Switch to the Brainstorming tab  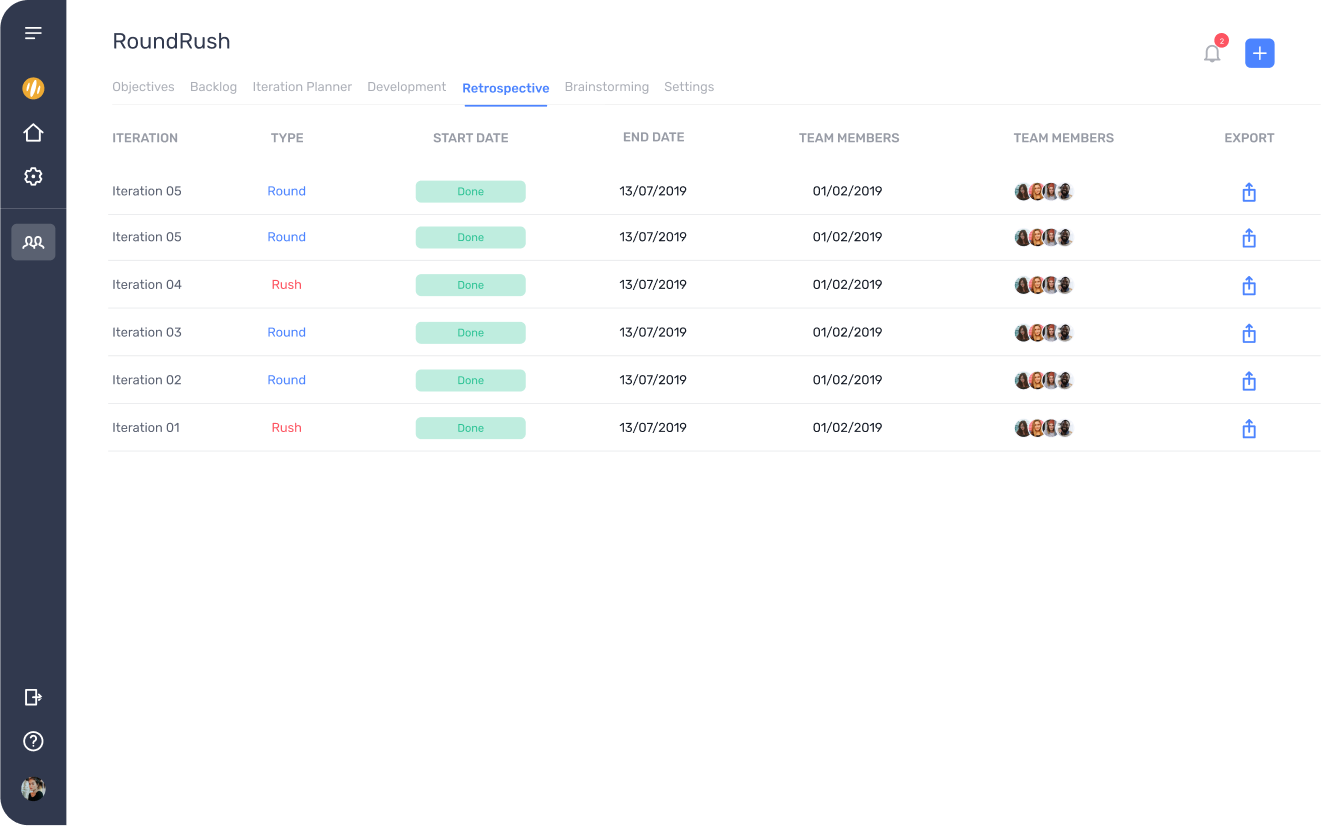click(606, 87)
